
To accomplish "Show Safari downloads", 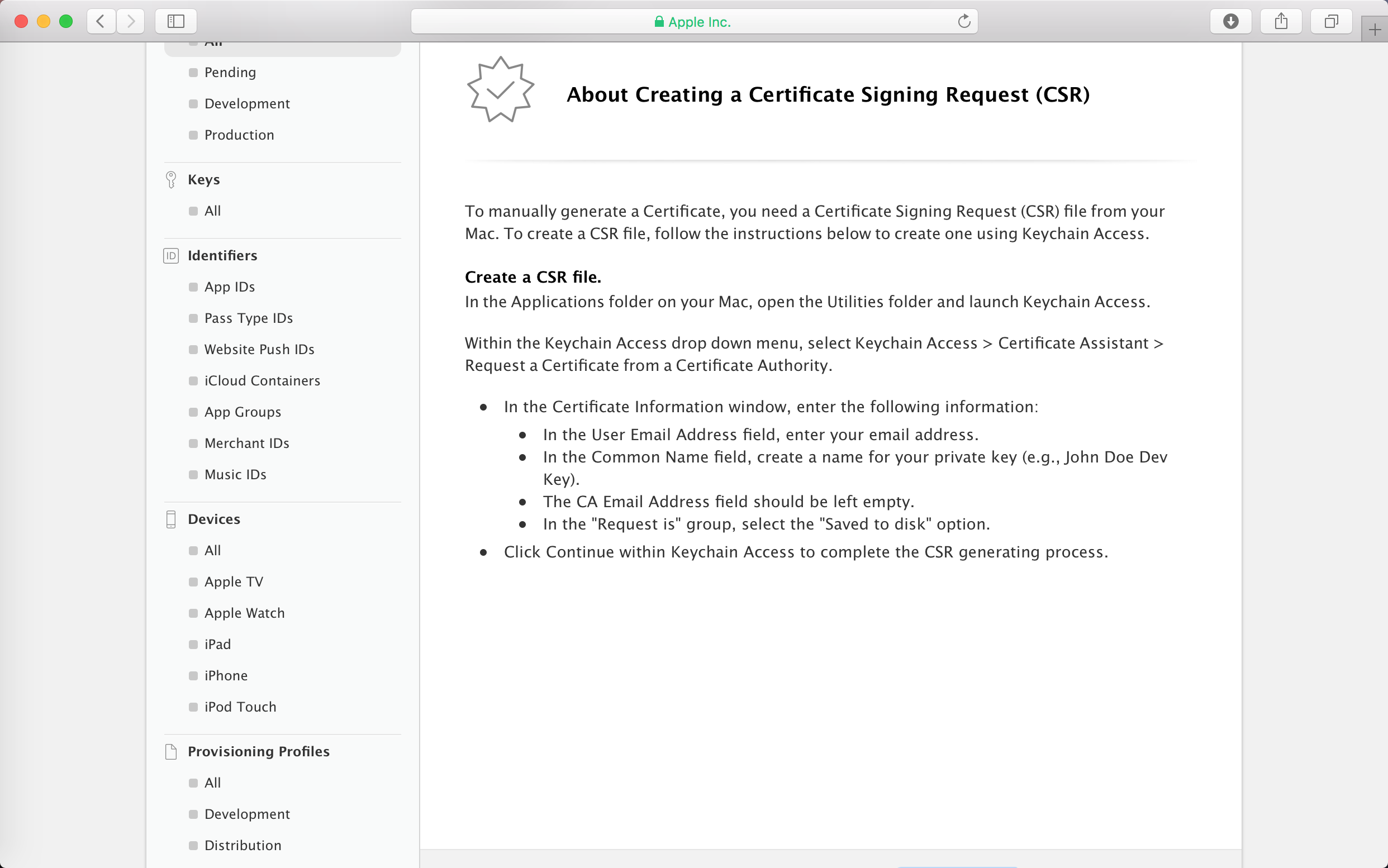I will click(1230, 22).
